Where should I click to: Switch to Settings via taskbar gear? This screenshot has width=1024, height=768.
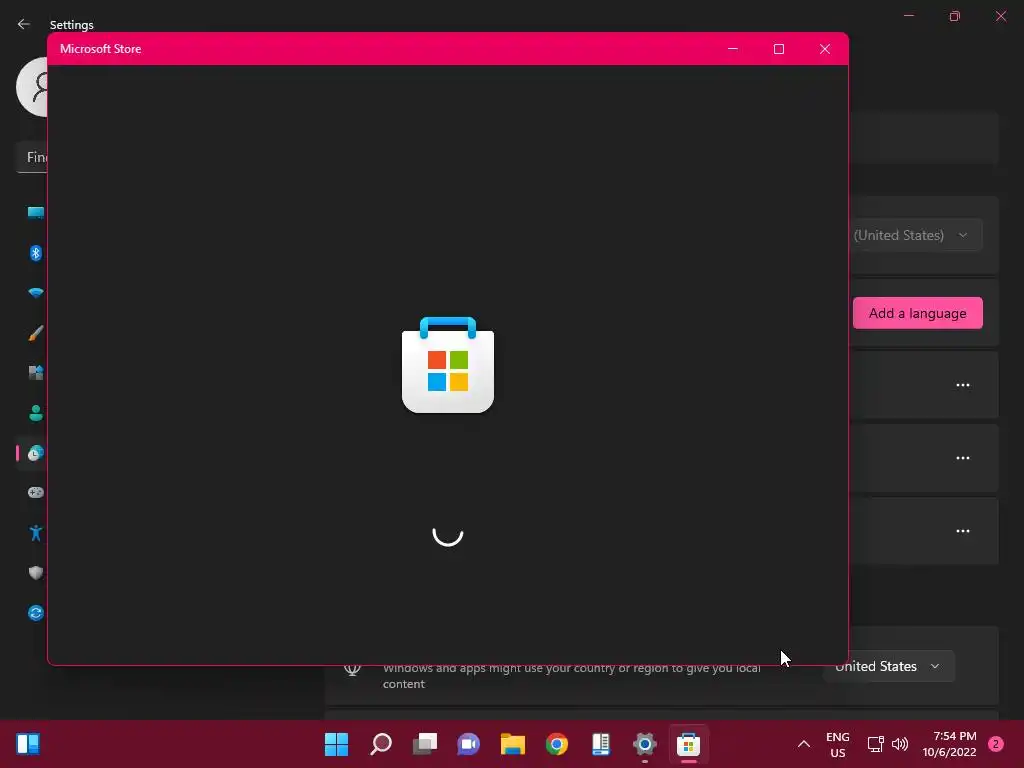[645, 744]
